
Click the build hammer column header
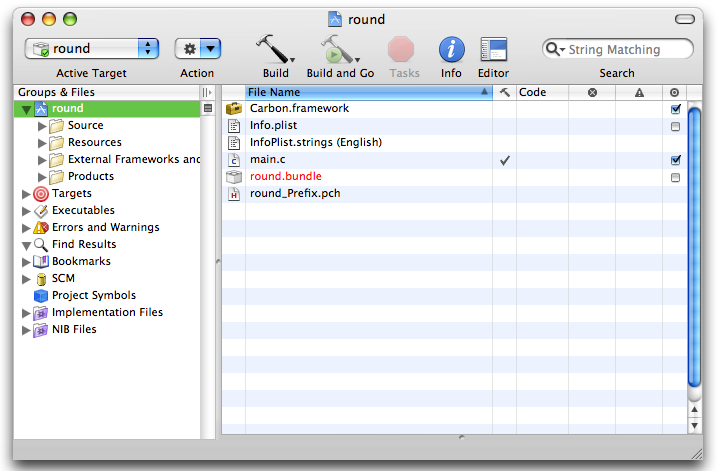tap(505, 92)
